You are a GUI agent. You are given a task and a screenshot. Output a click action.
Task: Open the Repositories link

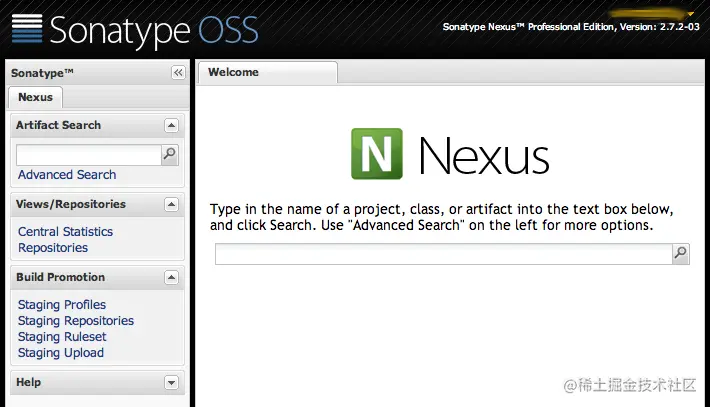53,248
